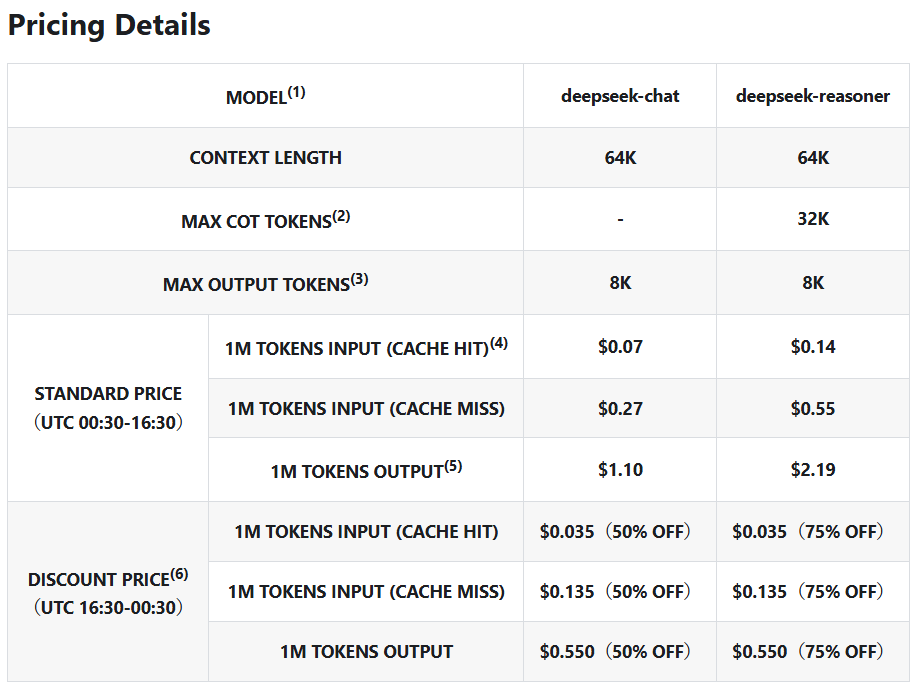Select discount 1M TOKENS OUTPUT label
This screenshot has width=917, height=692.
point(366,651)
